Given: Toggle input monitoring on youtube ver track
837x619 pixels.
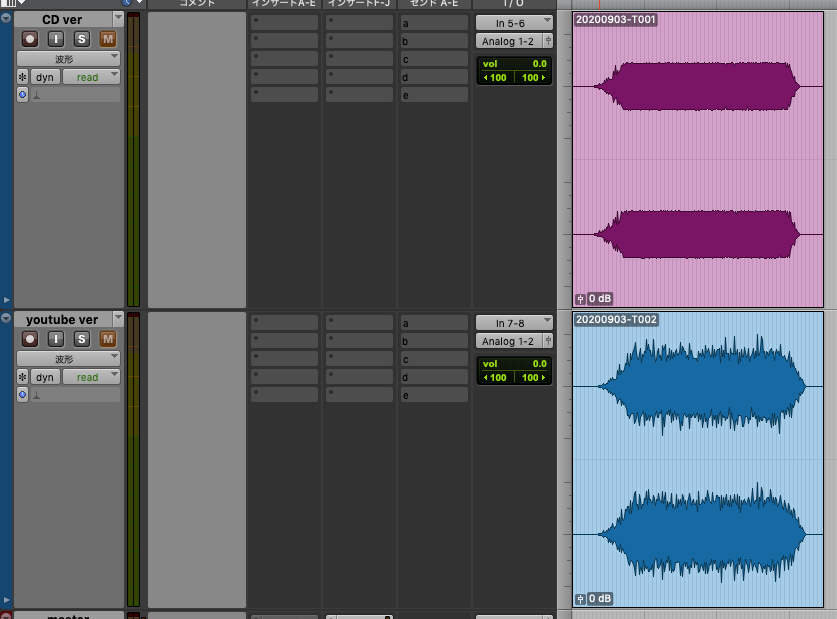Looking at the screenshot, I should pos(56,339).
